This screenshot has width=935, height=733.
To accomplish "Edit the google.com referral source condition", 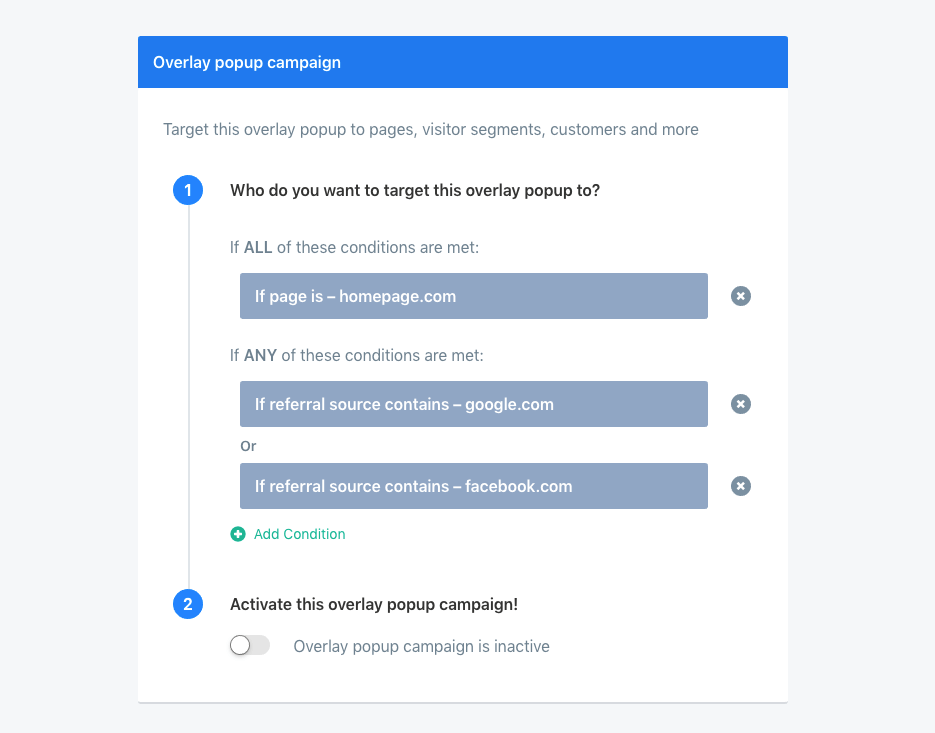I will [x=473, y=404].
